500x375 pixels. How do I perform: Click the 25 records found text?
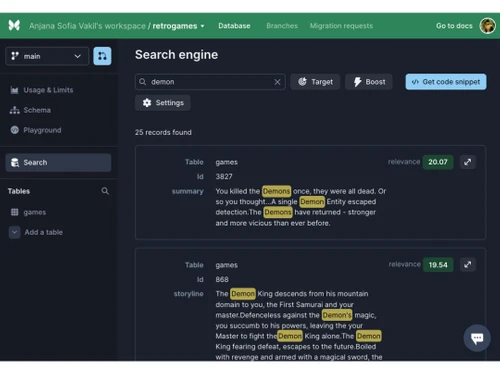[163, 132]
